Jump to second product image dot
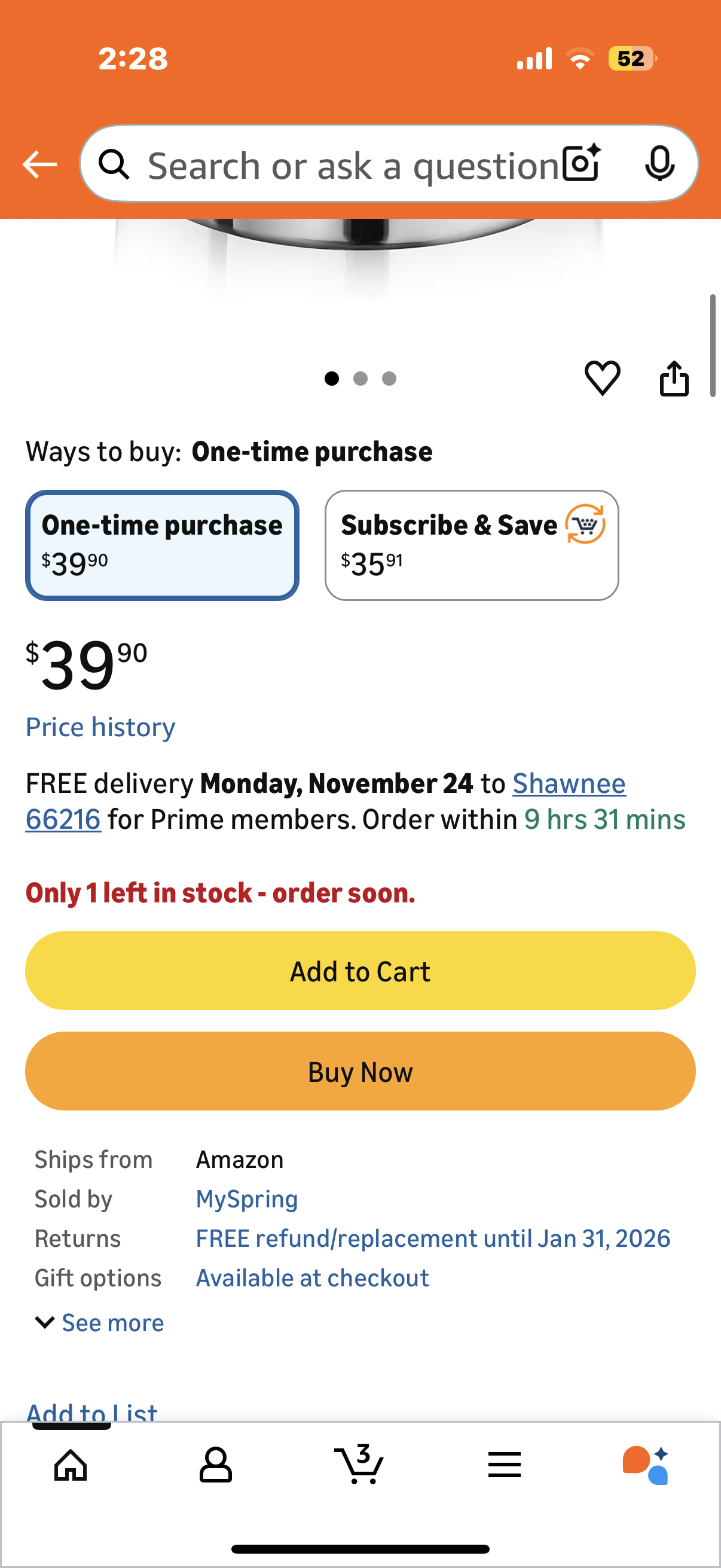This screenshot has height=1568, width=721. pyautogui.click(x=360, y=379)
